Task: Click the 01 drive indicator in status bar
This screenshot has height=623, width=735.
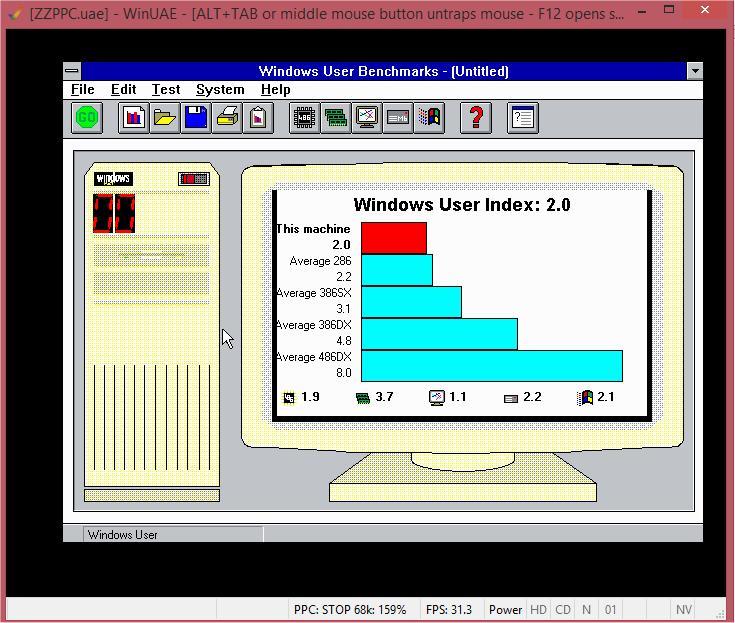Action: 610,609
